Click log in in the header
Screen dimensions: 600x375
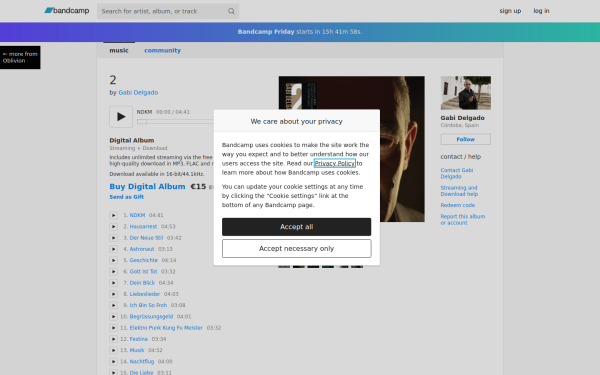click(x=541, y=11)
